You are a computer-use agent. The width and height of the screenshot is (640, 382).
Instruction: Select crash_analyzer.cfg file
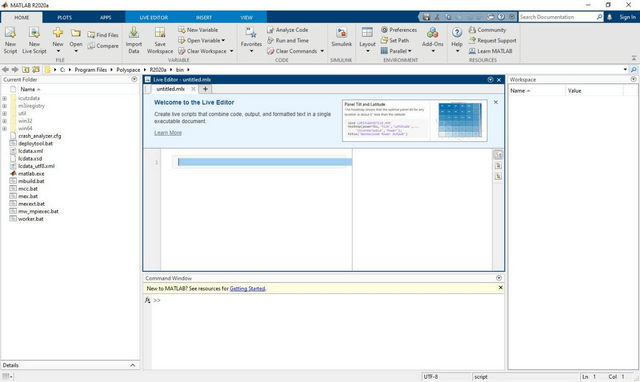pos(40,136)
